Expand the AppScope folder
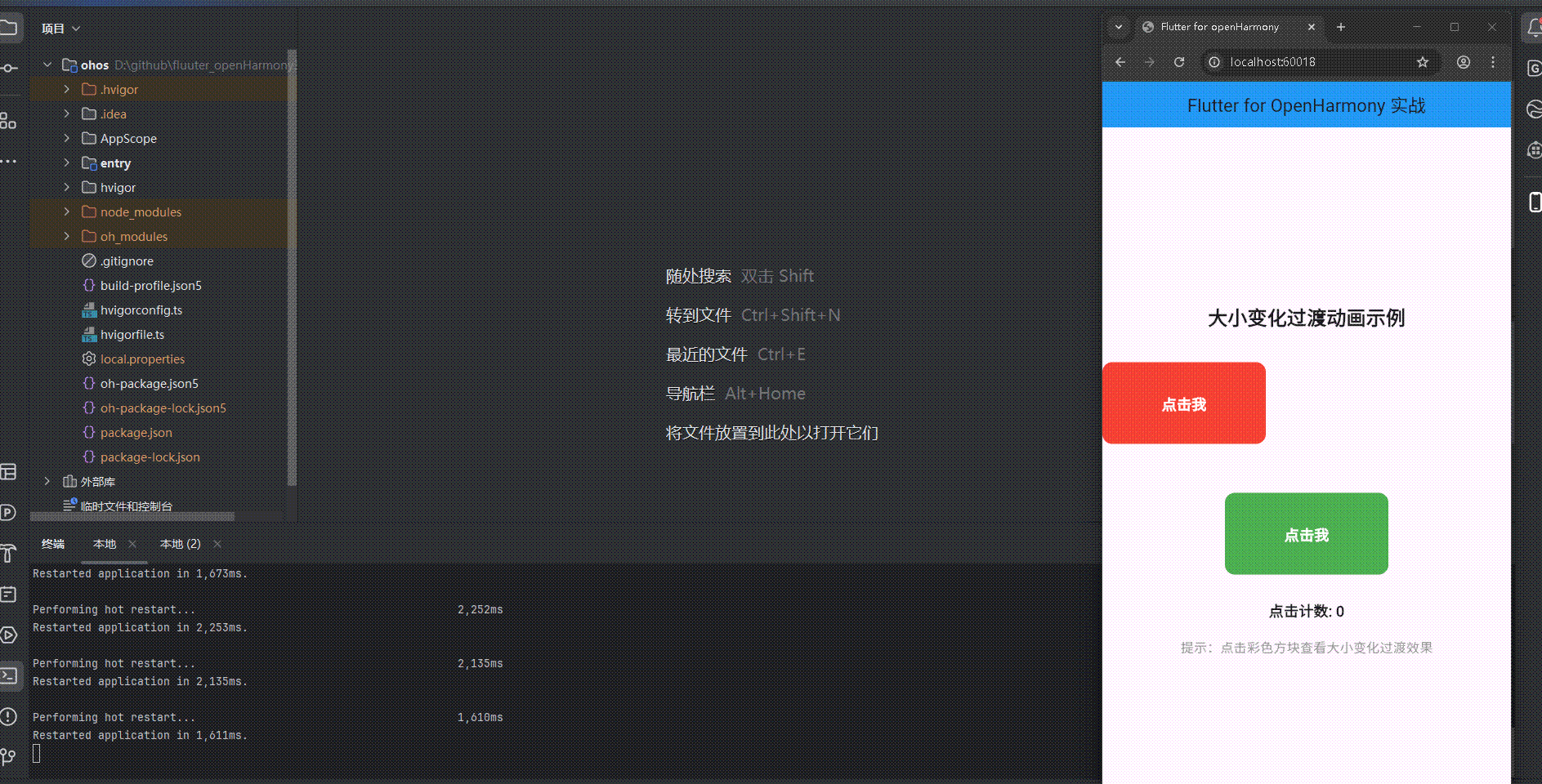Screen dimensions: 1542x784 (x=67, y=138)
